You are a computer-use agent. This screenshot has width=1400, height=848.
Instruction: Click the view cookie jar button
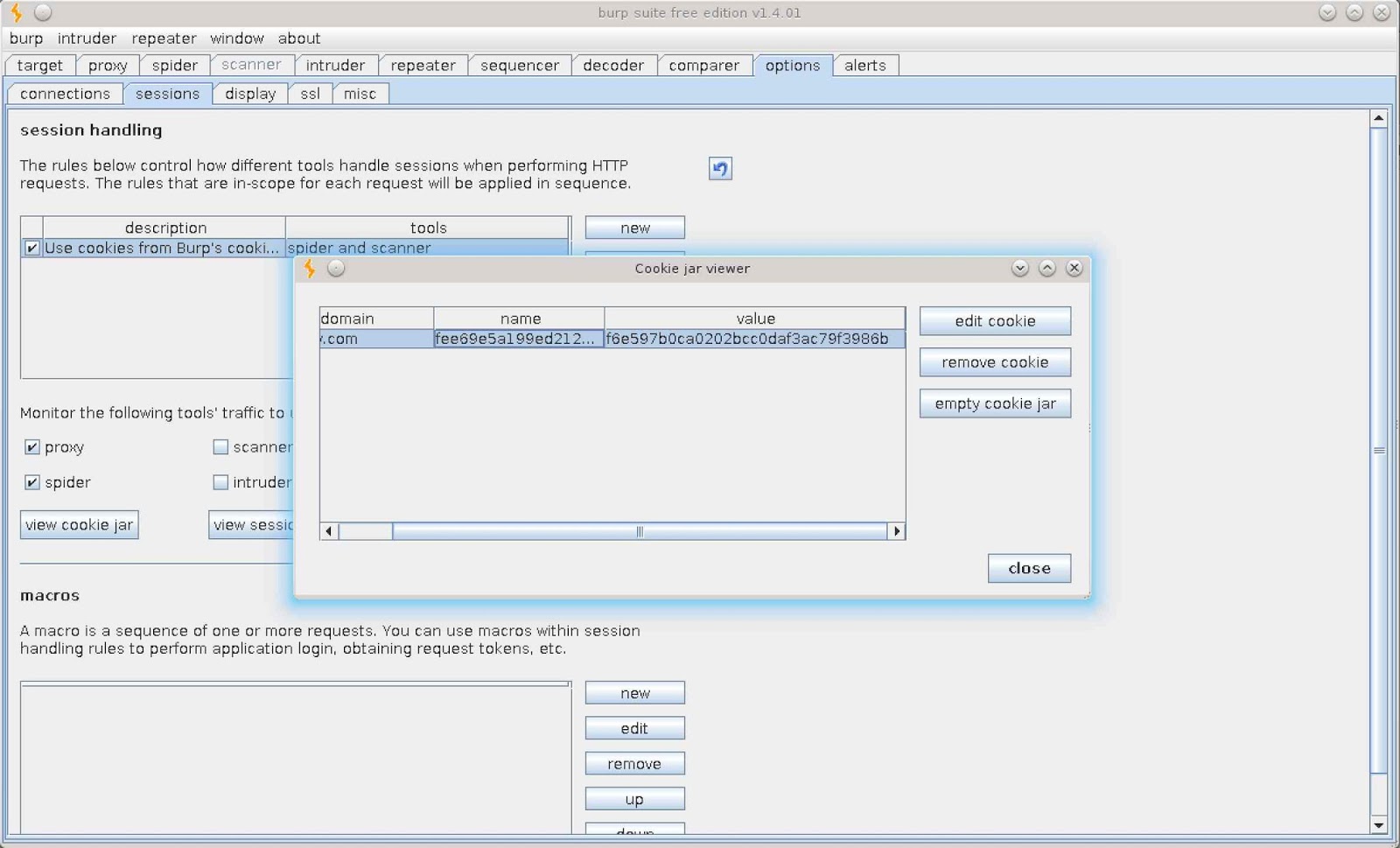pos(79,525)
